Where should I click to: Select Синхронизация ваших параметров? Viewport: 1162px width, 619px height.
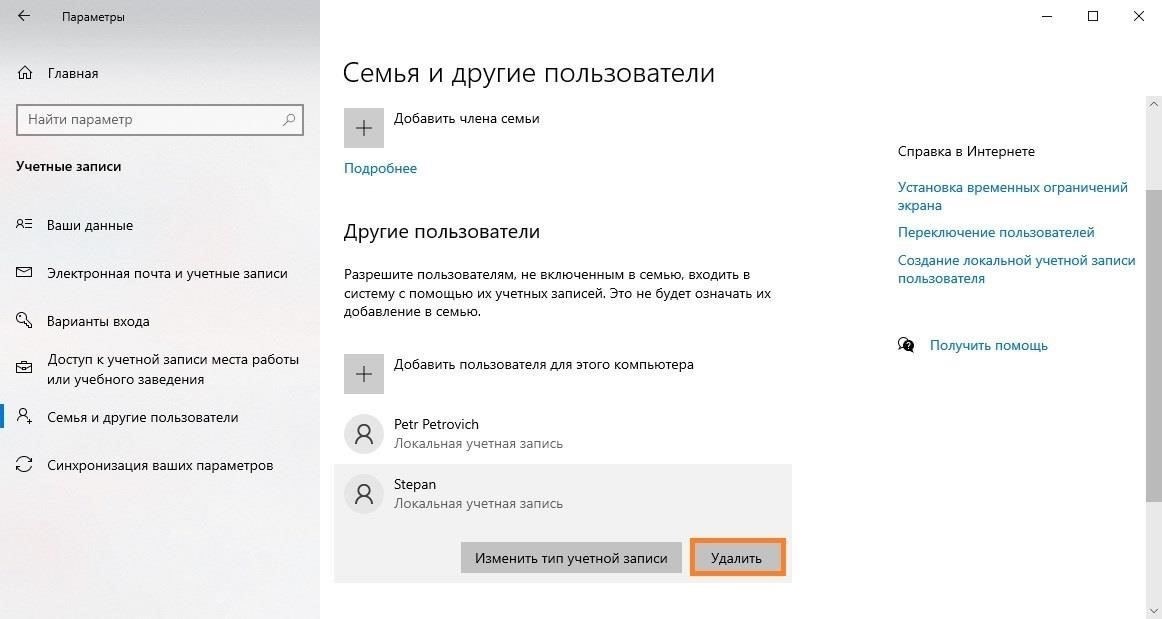click(x=160, y=466)
